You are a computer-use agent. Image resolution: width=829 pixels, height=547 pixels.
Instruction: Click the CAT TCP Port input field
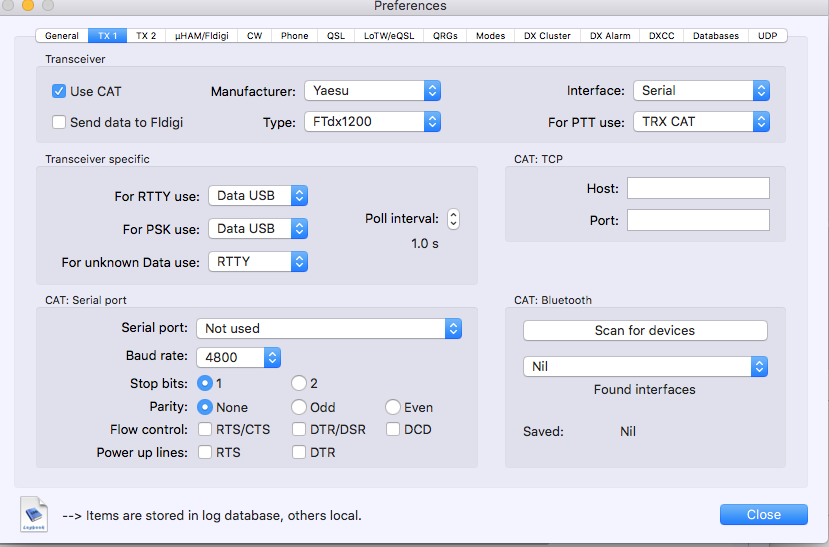point(698,220)
